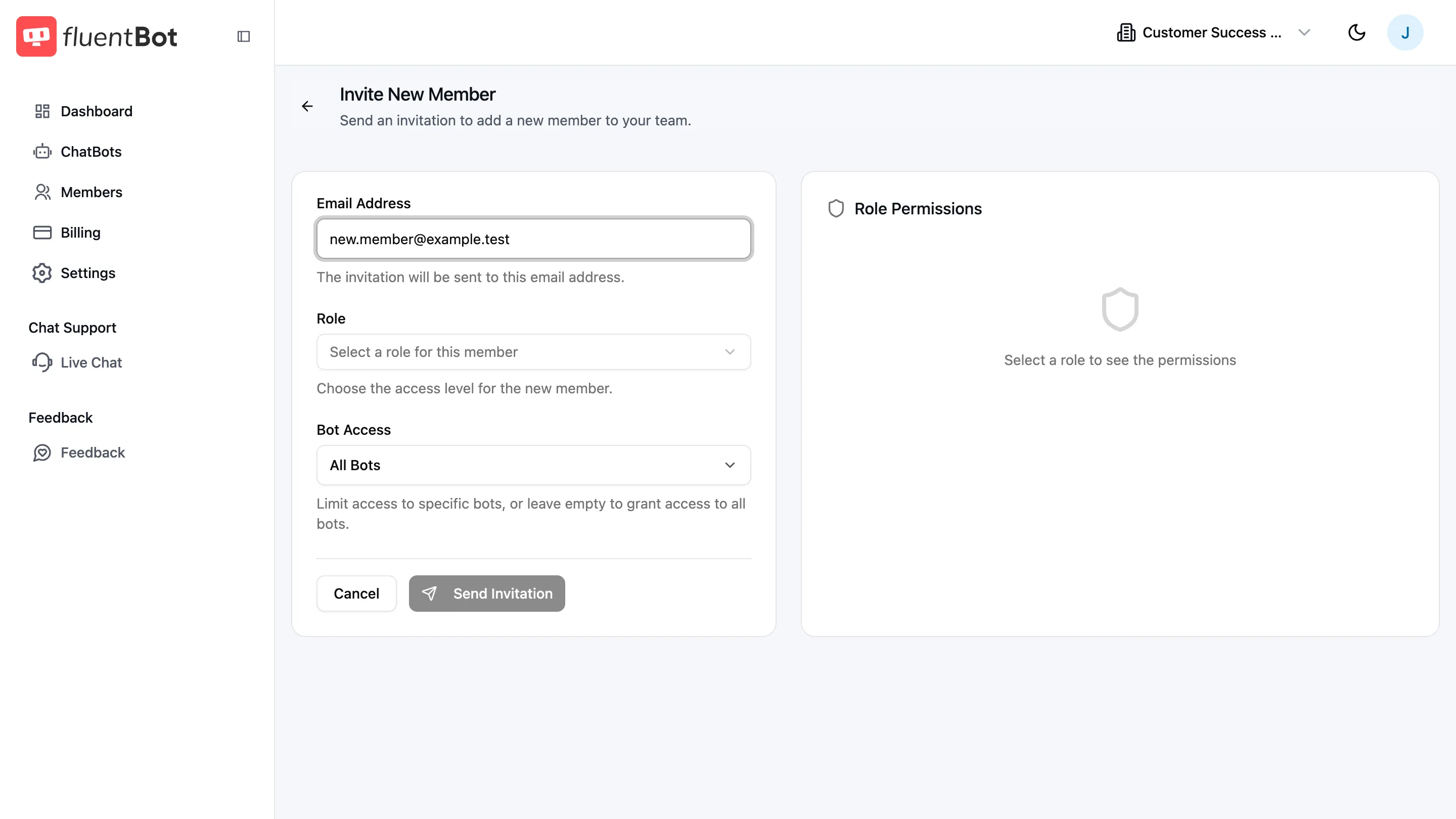
Task: Click the Email Address input field
Action: point(533,239)
